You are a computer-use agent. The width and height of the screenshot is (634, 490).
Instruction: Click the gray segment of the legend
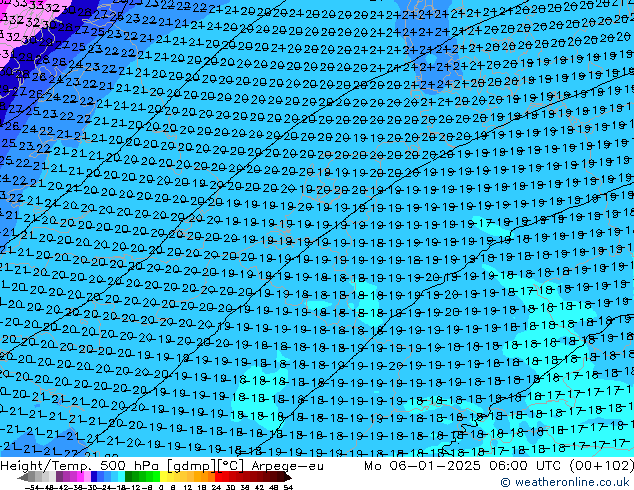[32, 477]
